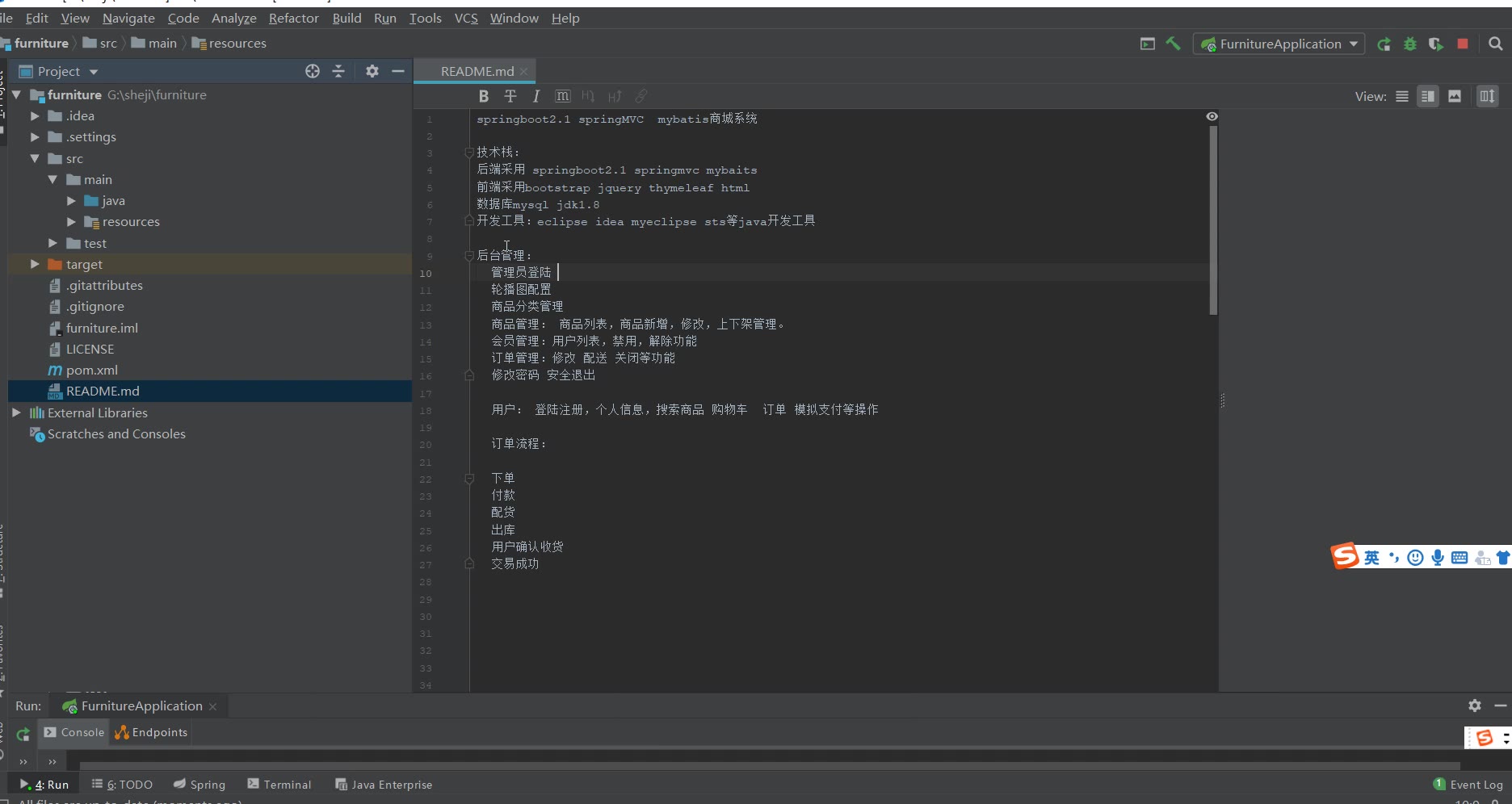Click the editor vertical scrollbar thumb
Viewport: 1512px width, 804px height.
pyautogui.click(x=1213, y=220)
